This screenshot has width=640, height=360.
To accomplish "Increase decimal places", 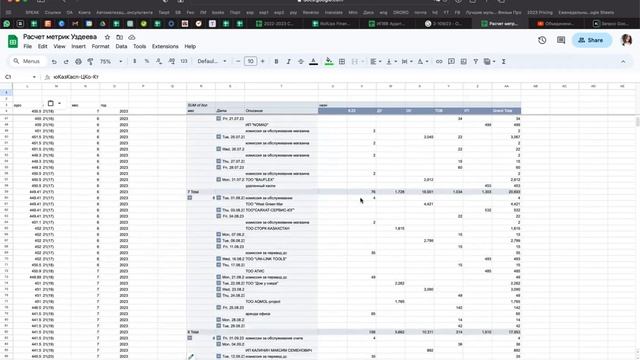I will coord(171,61).
